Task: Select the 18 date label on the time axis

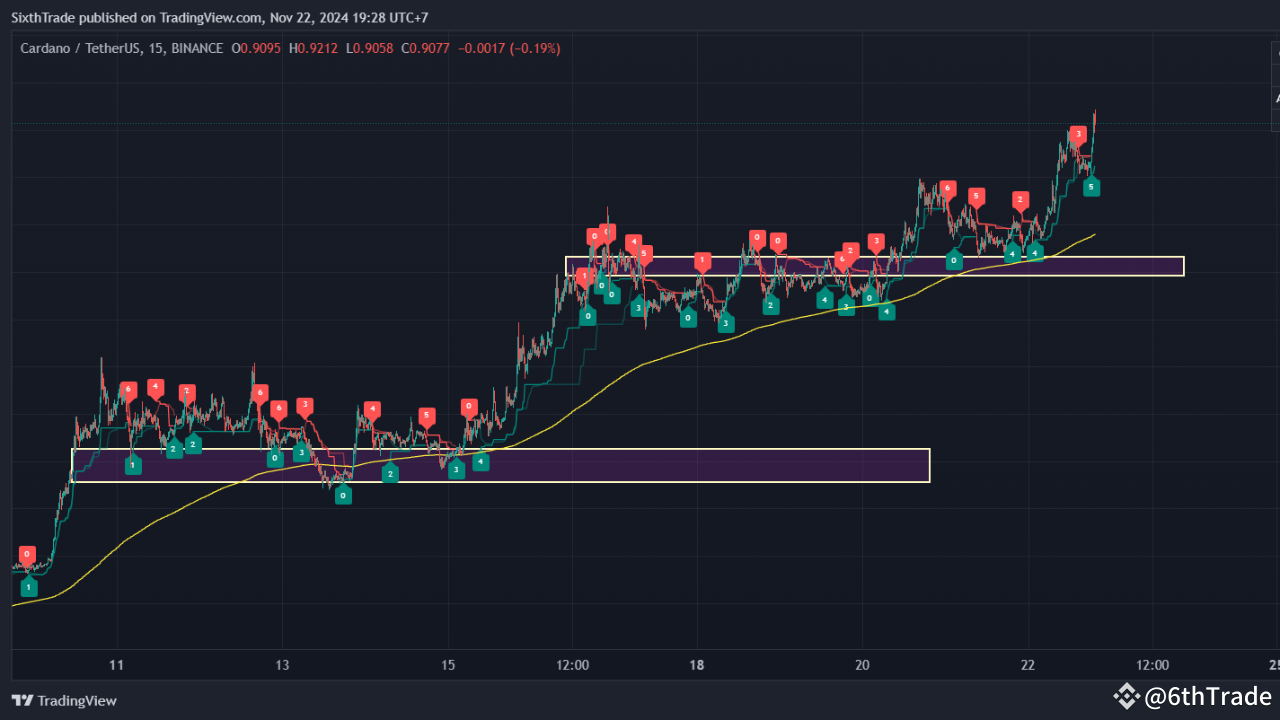Action: point(696,664)
